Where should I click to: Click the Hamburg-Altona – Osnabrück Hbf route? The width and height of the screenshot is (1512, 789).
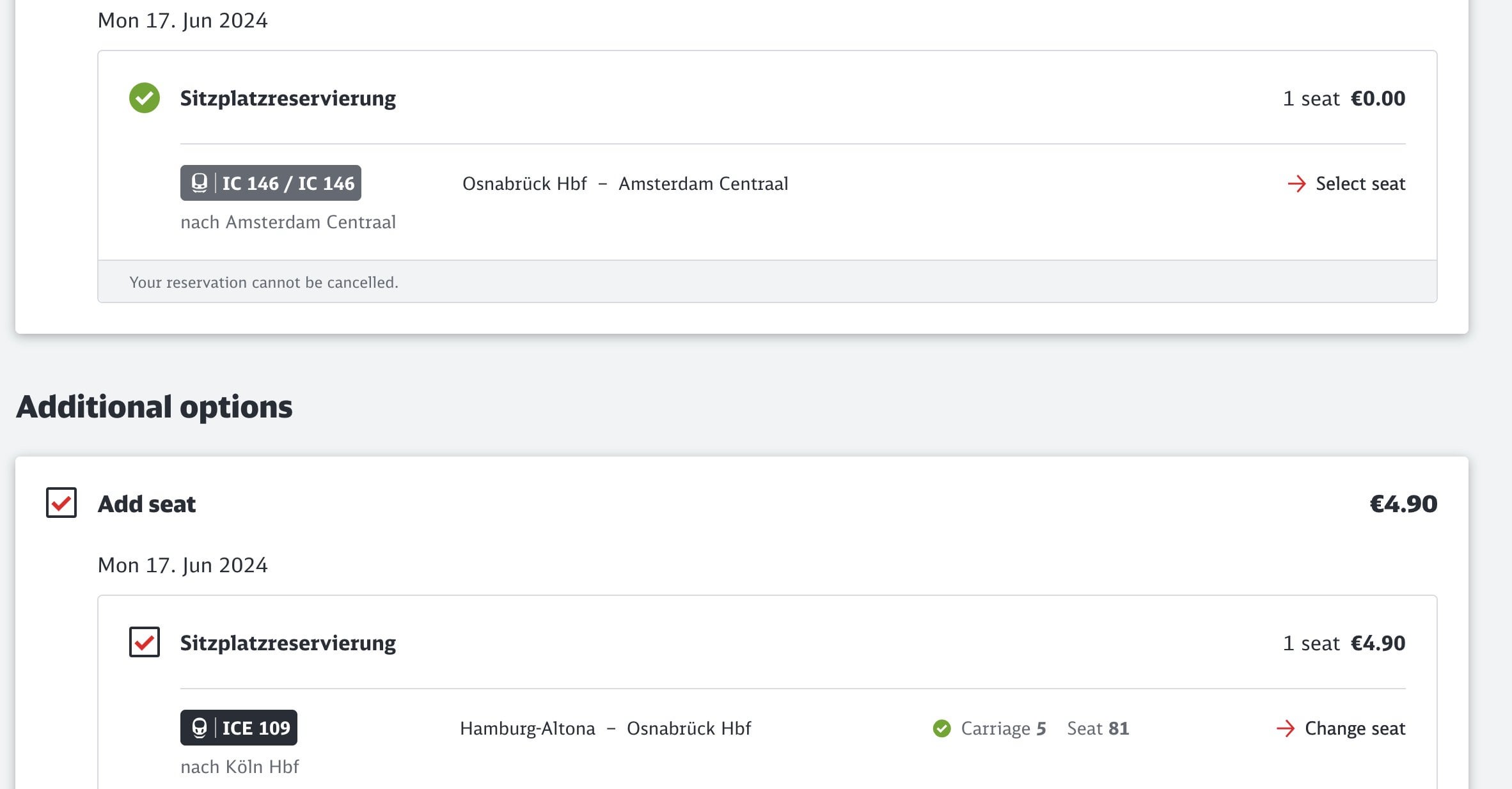pos(605,728)
